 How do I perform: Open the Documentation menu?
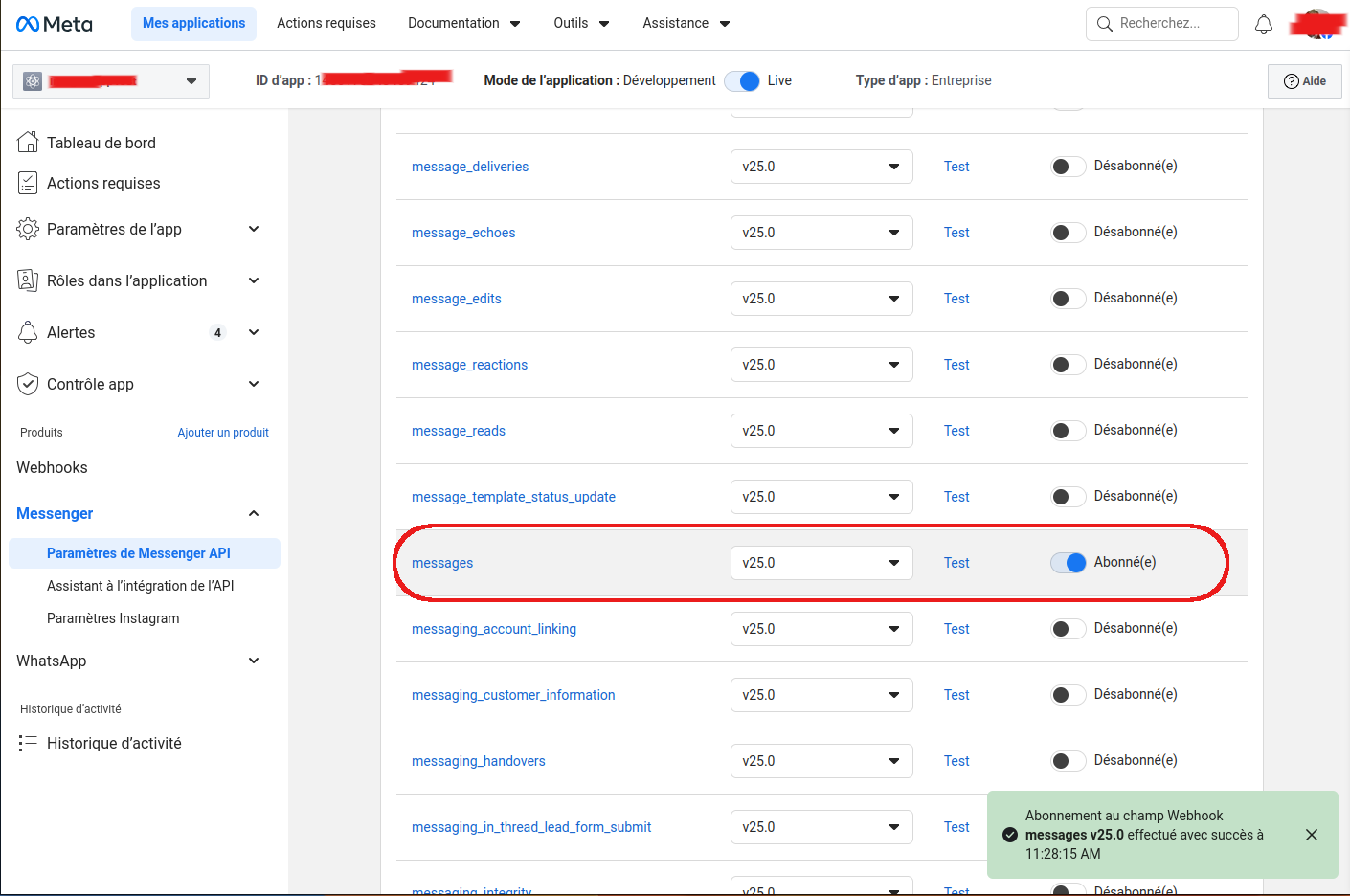(464, 23)
